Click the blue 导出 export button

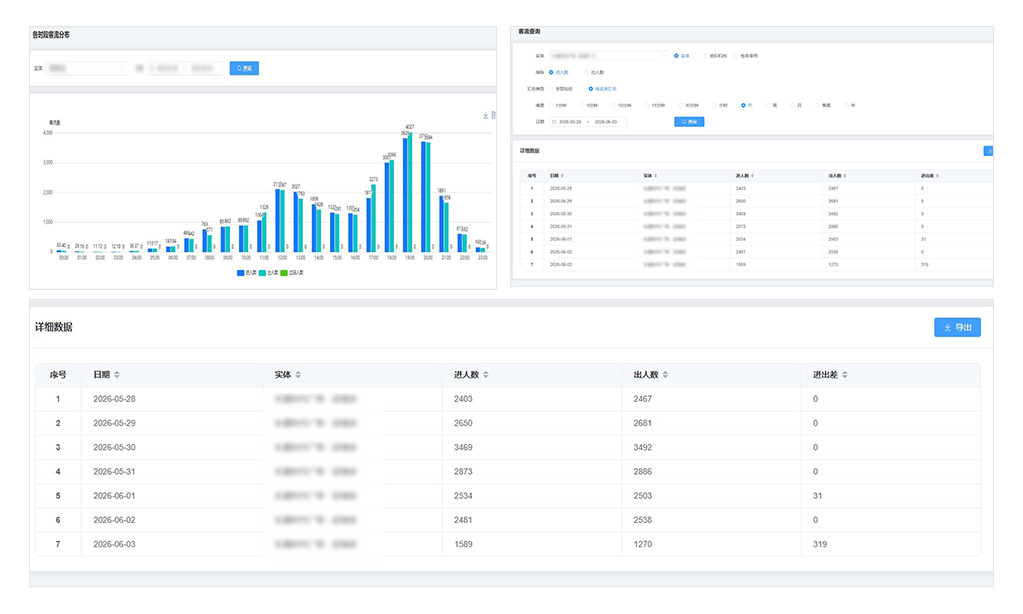(957, 327)
